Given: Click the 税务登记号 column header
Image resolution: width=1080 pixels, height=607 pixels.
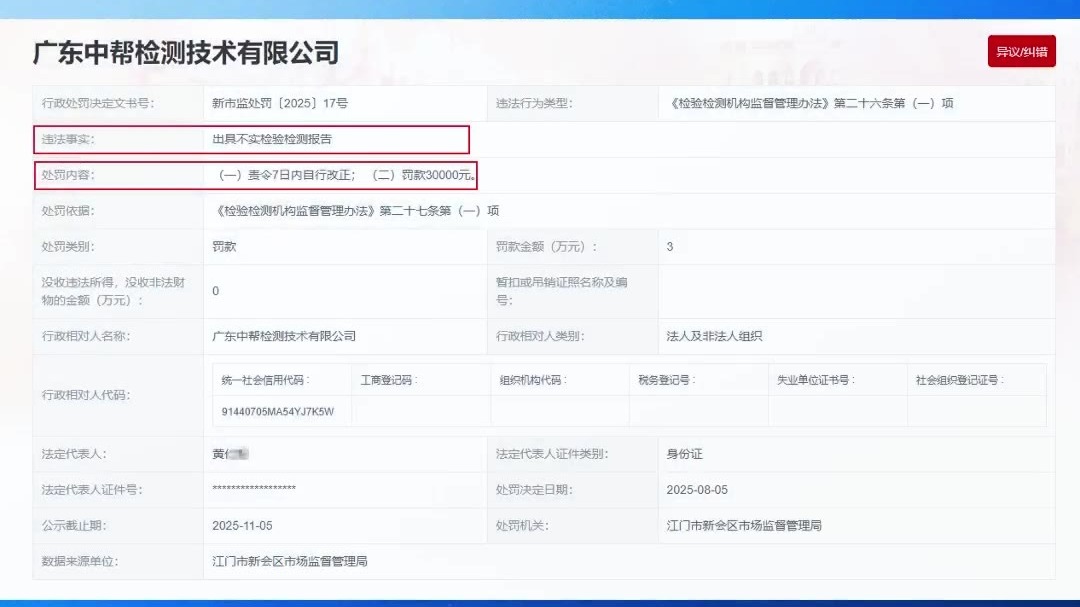Looking at the screenshot, I should pyautogui.click(x=667, y=380).
